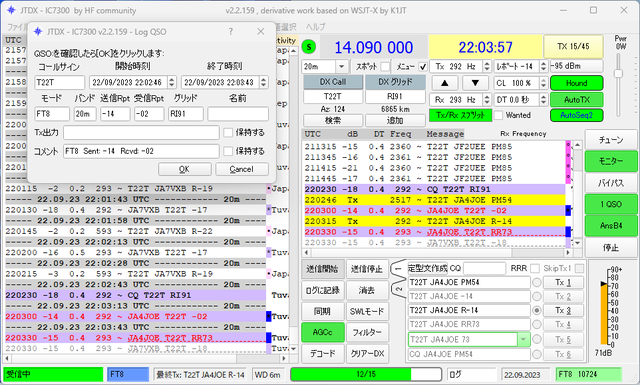640x385 pixels.
Task: Toggle the AutoSeq2 button
Action: coord(576,115)
